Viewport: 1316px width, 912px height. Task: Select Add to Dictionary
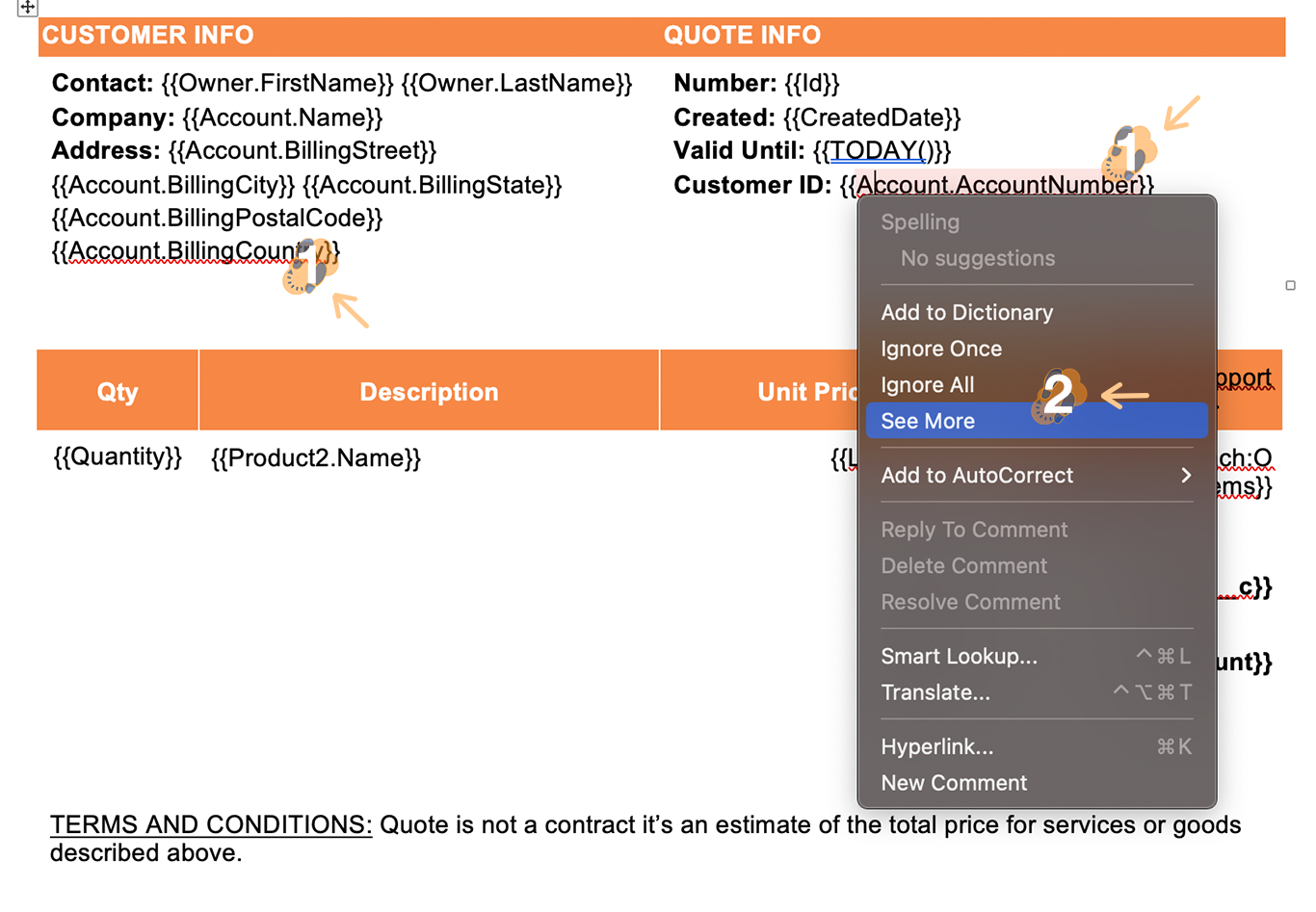966,312
